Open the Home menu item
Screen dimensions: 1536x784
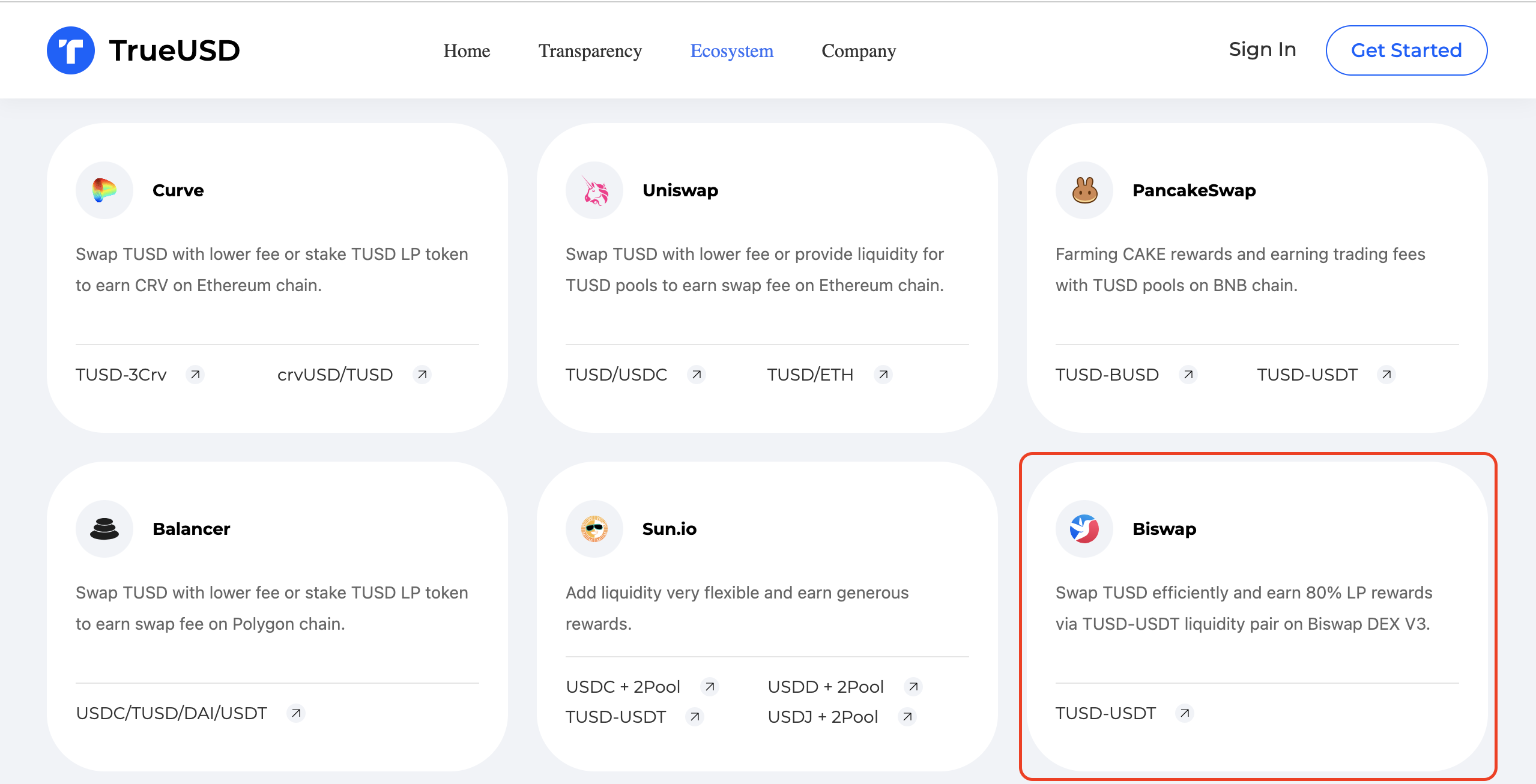pos(467,51)
